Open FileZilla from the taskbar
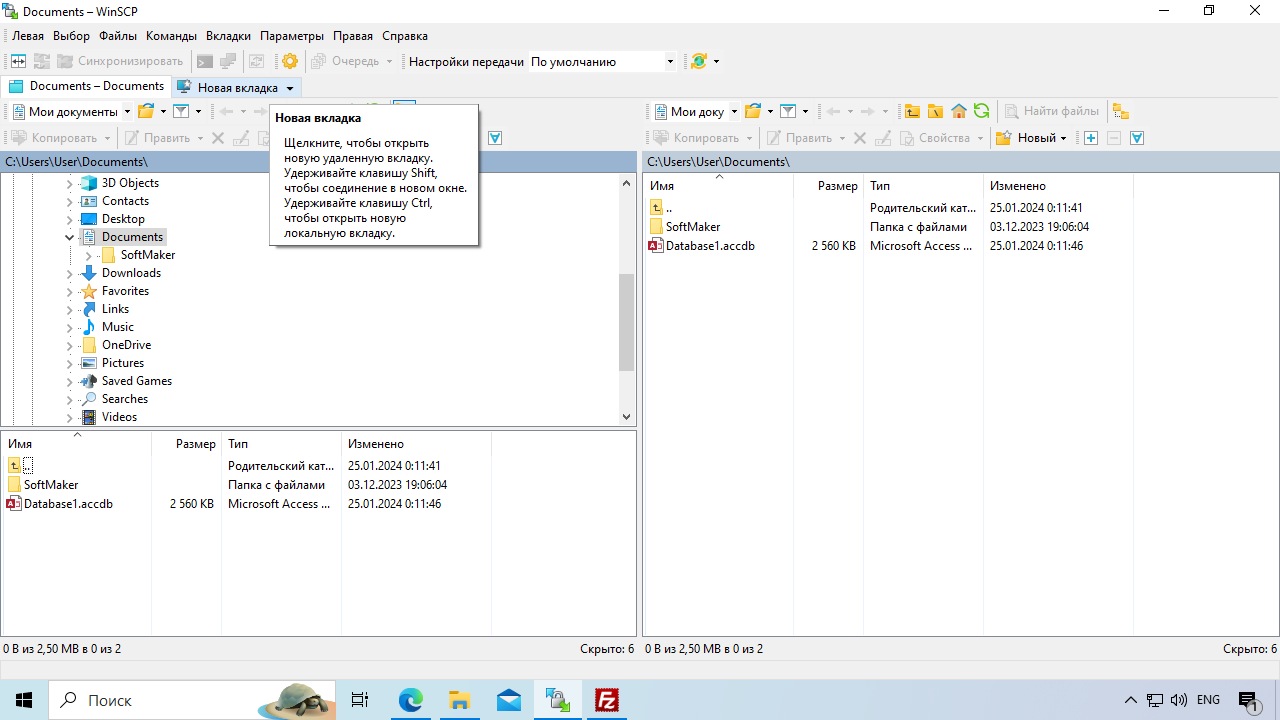 click(x=606, y=700)
